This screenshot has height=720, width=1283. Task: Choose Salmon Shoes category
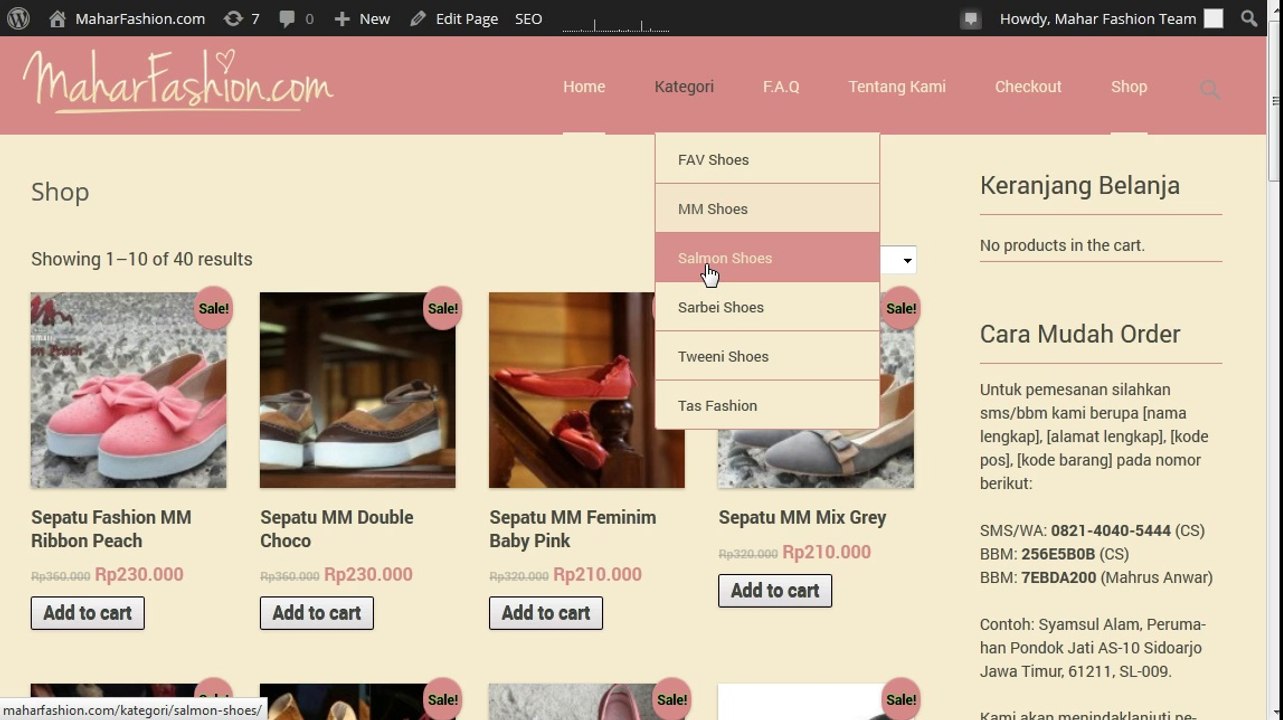[x=767, y=257]
